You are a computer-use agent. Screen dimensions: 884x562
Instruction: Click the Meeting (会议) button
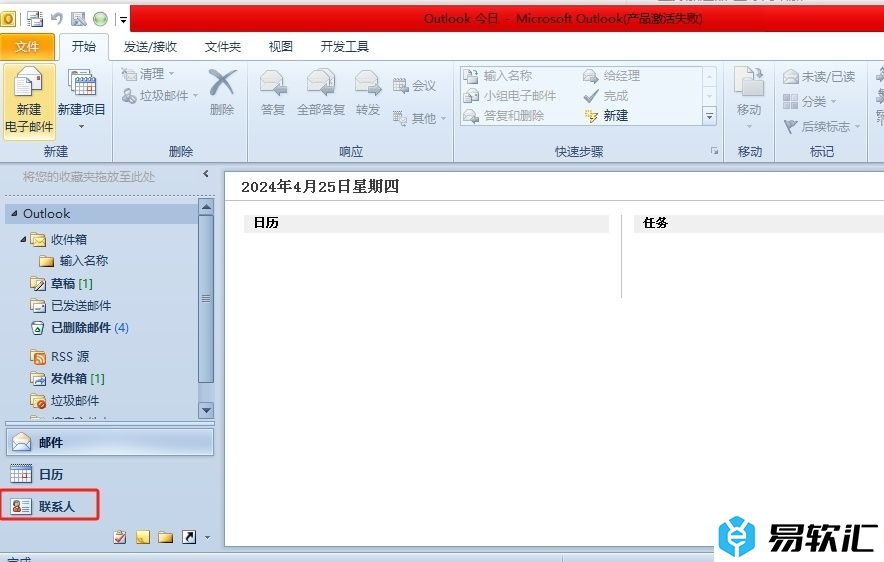[x=414, y=86]
